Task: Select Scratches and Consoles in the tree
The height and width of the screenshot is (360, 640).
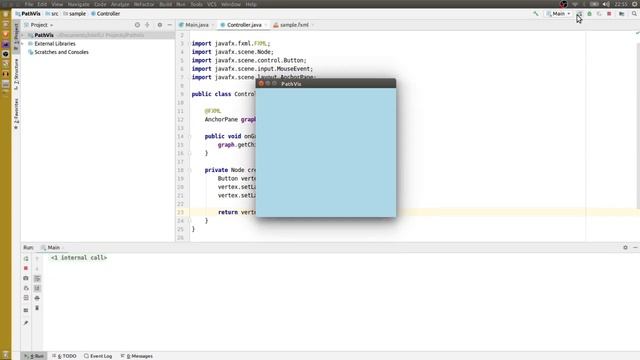Action: coord(61,52)
